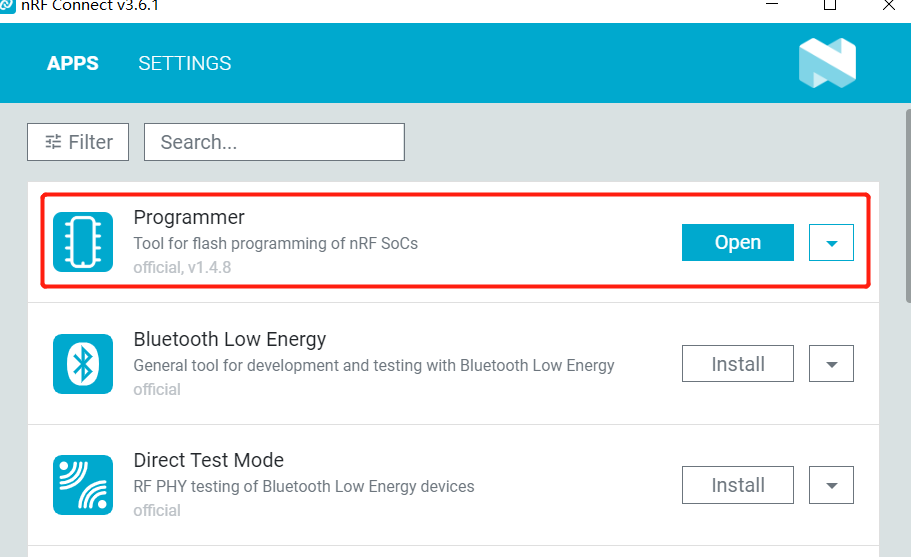Switch to the SETTINGS tab
911x557 pixels.
coord(185,63)
